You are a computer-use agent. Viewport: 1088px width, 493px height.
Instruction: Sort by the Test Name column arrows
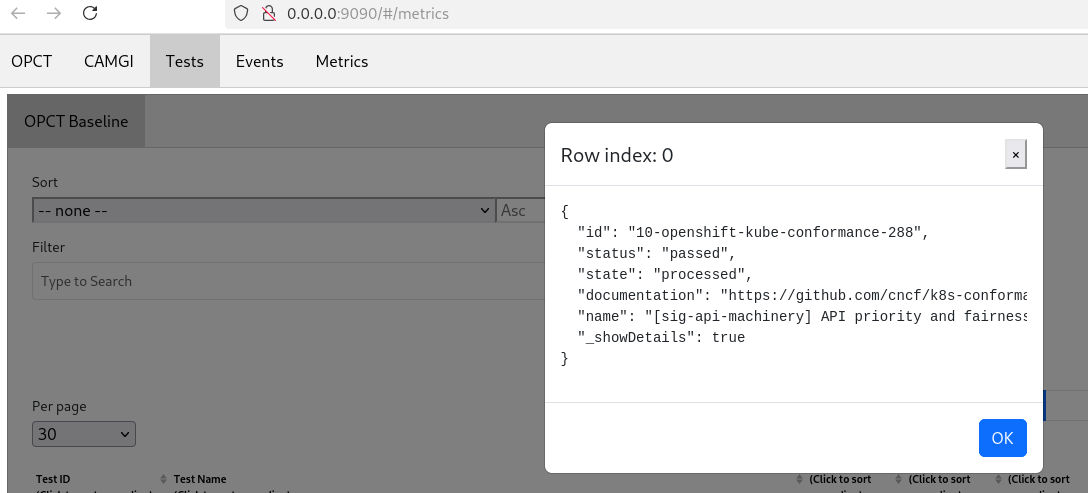click(801, 480)
